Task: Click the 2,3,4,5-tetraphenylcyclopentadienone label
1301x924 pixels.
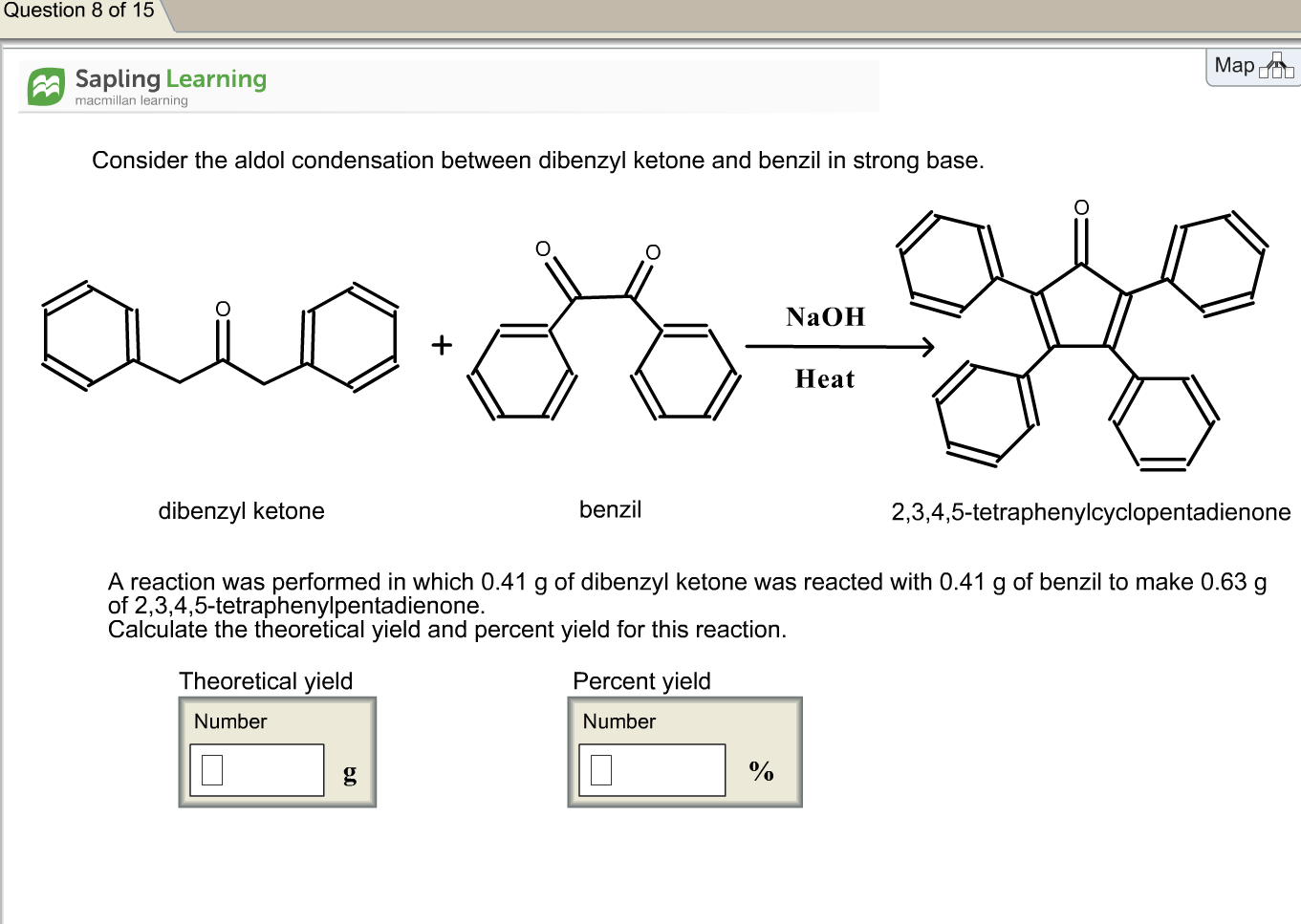Action: tap(1090, 511)
